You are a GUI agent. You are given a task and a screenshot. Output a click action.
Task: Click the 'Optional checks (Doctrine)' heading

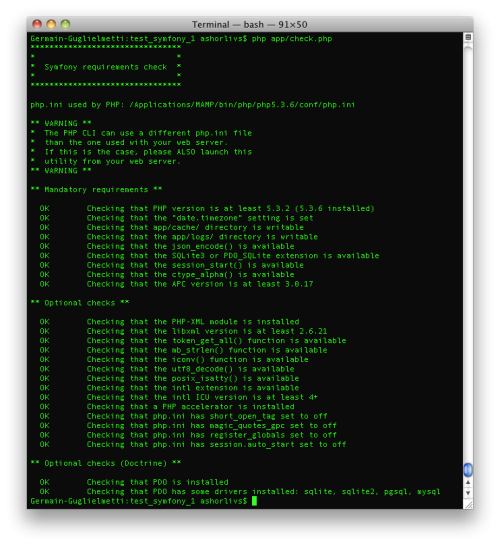(x=106, y=463)
